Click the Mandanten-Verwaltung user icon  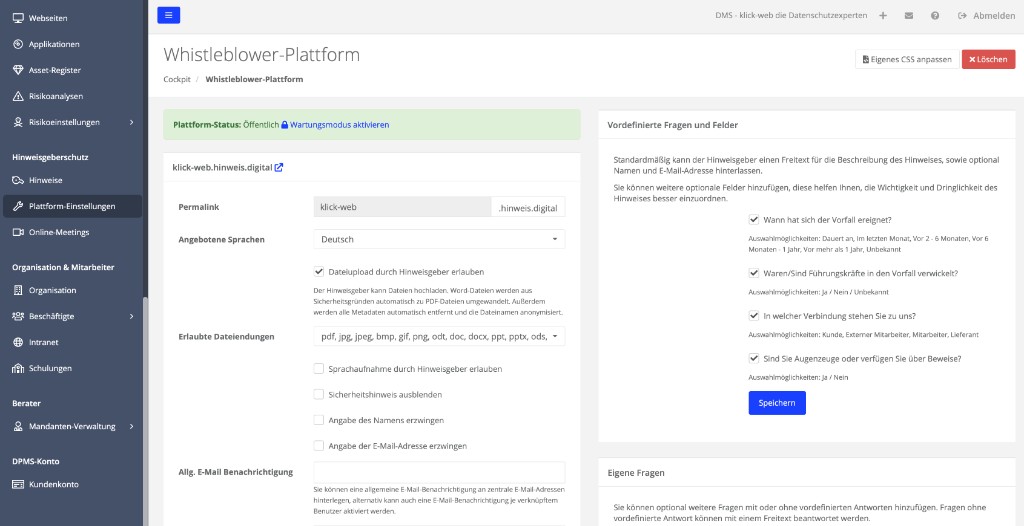[18, 427]
